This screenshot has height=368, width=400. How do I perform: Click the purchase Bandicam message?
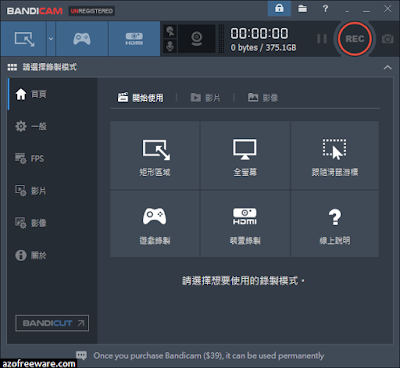209,356
